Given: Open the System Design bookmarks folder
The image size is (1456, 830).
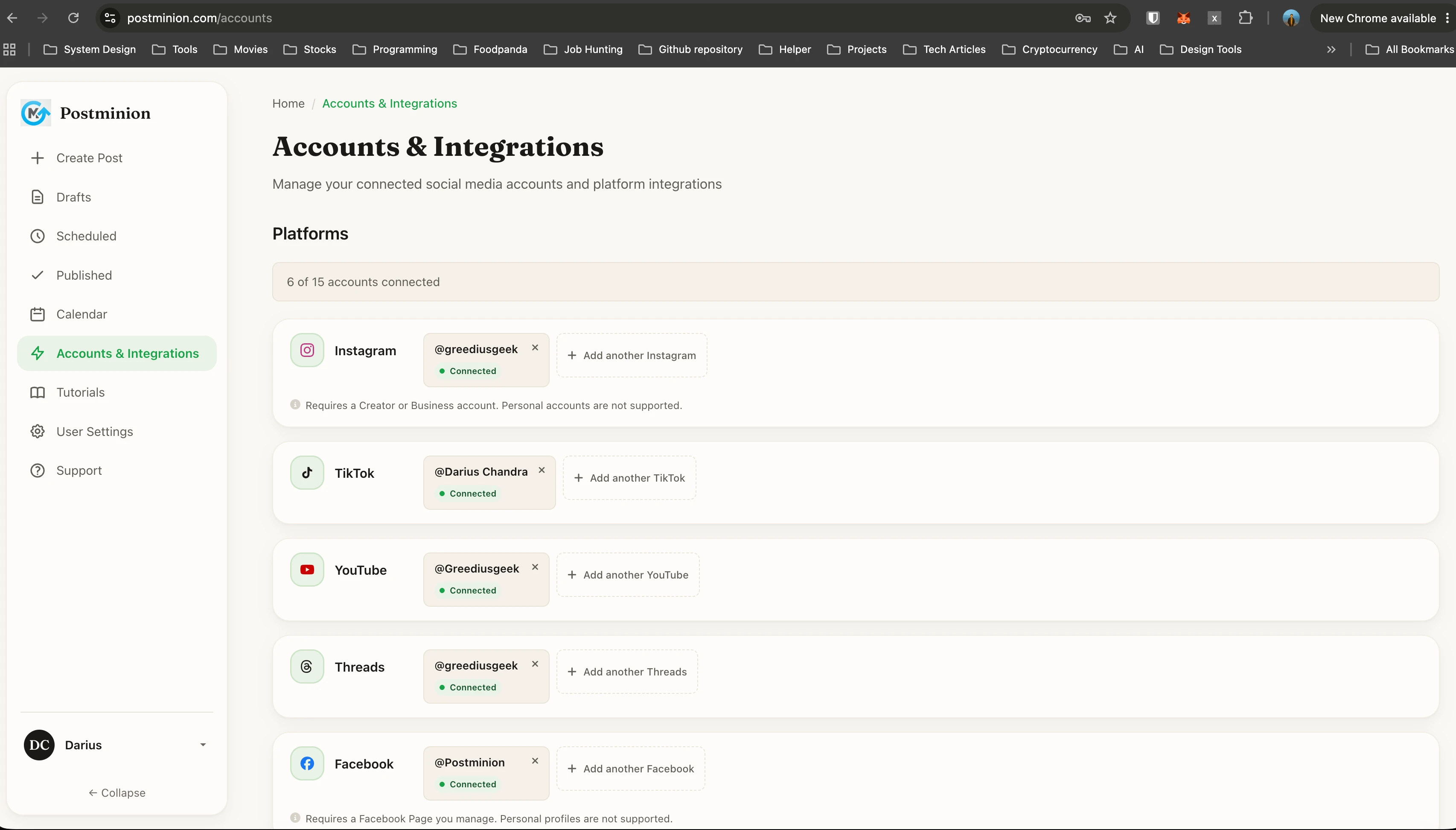Looking at the screenshot, I should pos(90,50).
